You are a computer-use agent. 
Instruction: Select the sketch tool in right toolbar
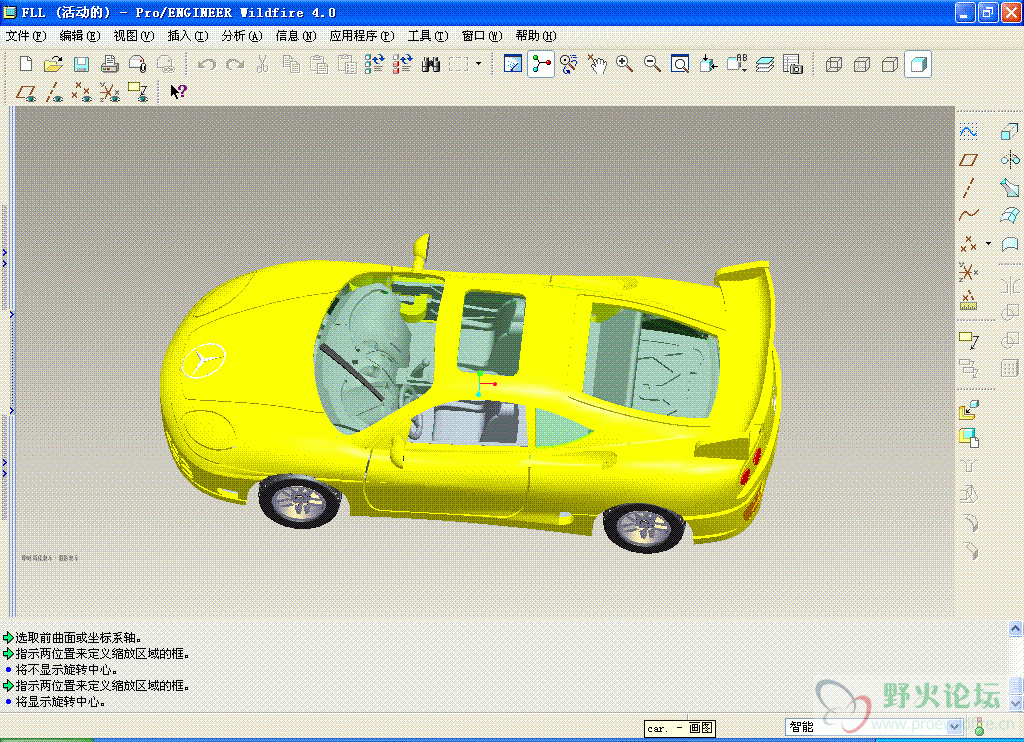[968, 133]
